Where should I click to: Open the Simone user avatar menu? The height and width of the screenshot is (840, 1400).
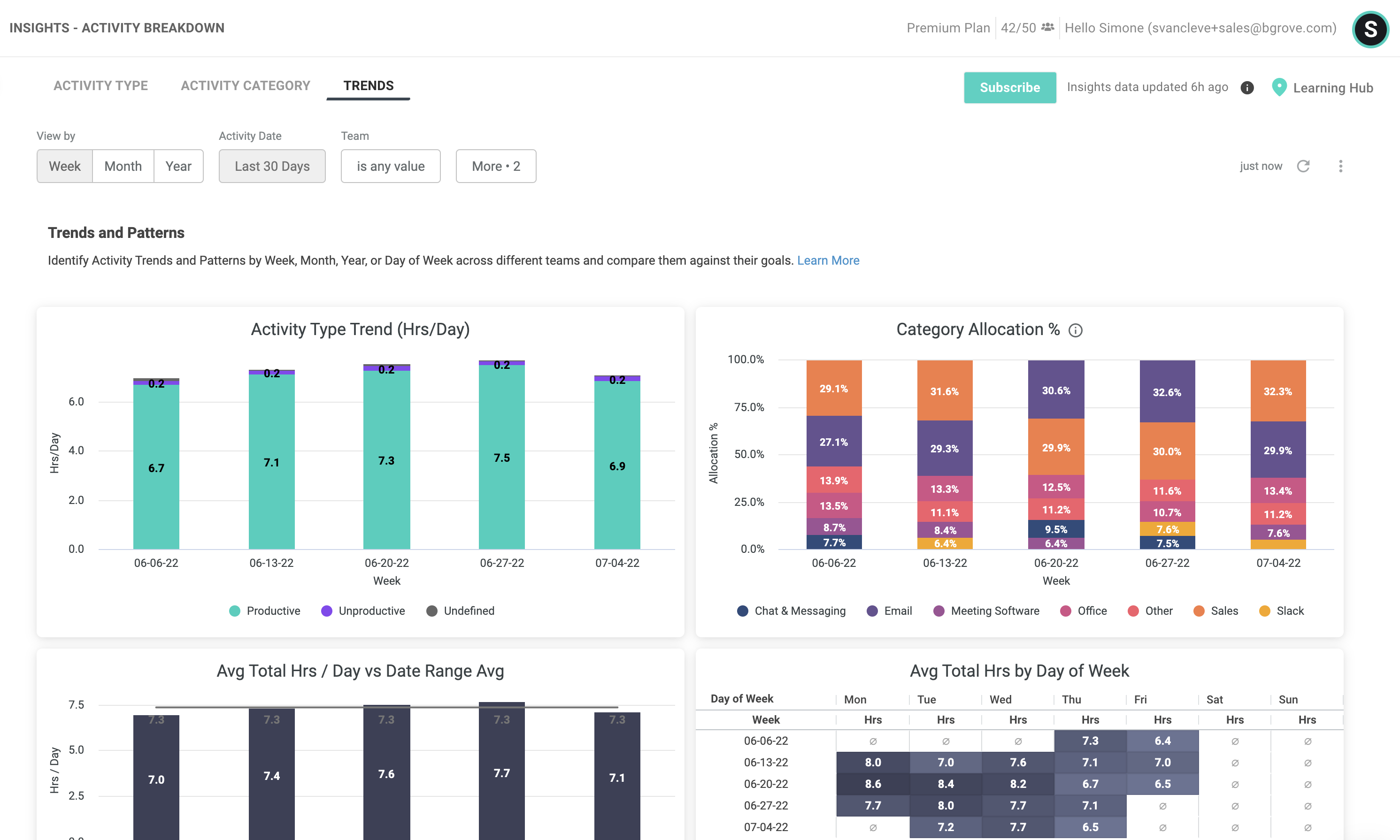tap(1370, 29)
